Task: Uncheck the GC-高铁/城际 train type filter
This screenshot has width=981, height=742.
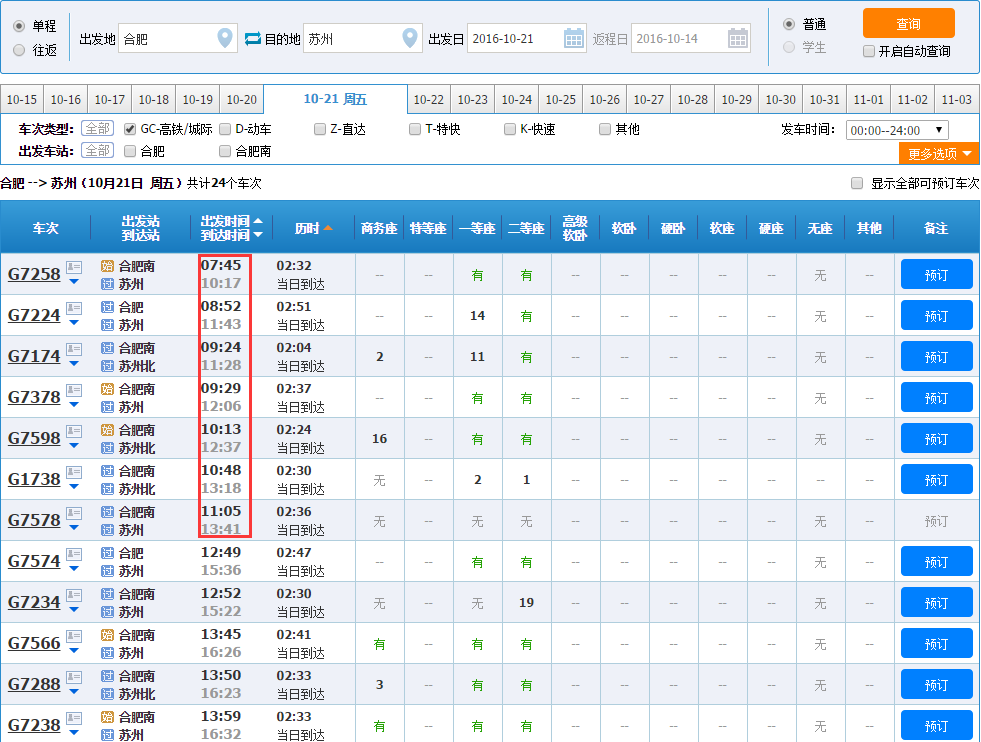Action: (x=130, y=130)
